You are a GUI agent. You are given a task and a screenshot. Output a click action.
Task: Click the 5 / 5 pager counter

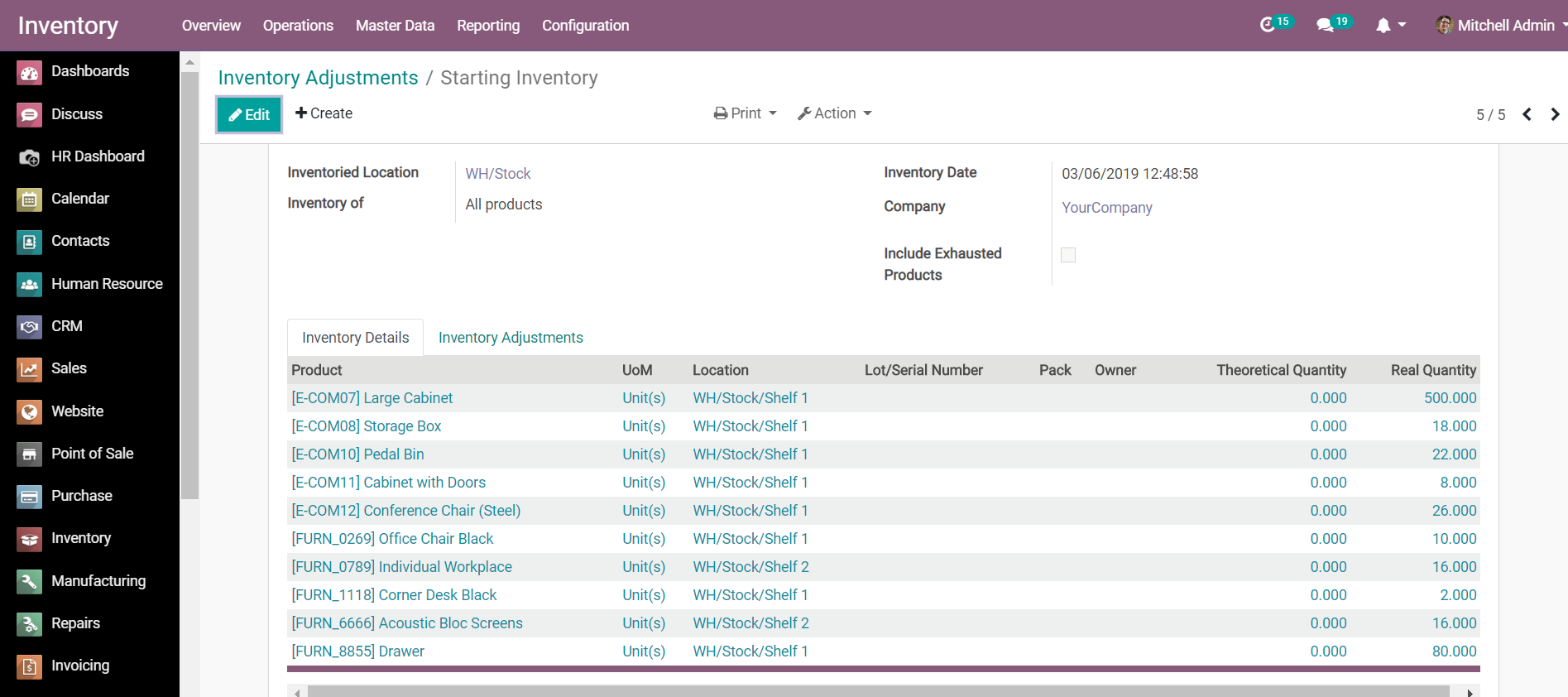pyautogui.click(x=1490, y=115)
